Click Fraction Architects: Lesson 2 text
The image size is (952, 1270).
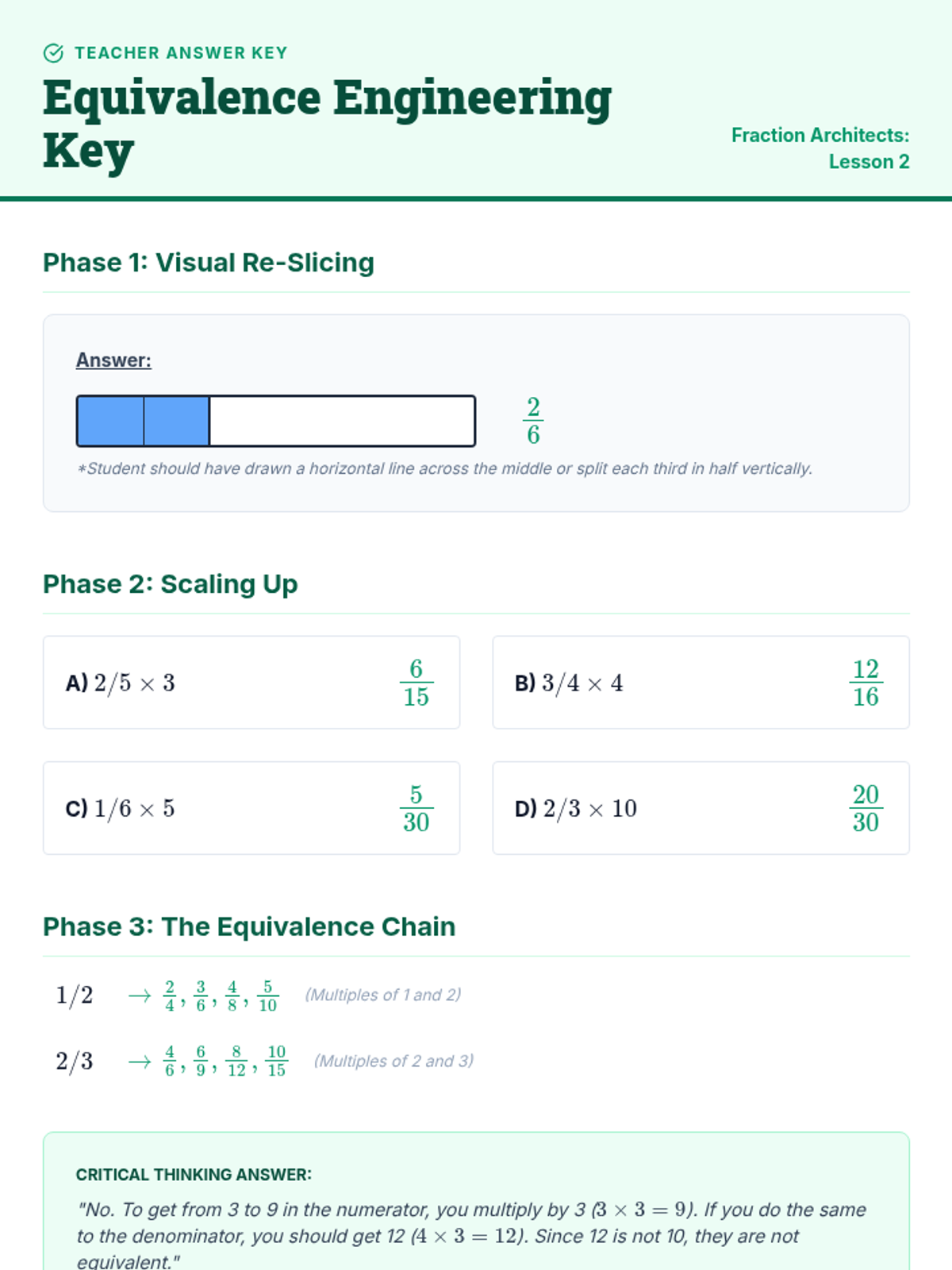pyautogui.click(x=820, y=148)
